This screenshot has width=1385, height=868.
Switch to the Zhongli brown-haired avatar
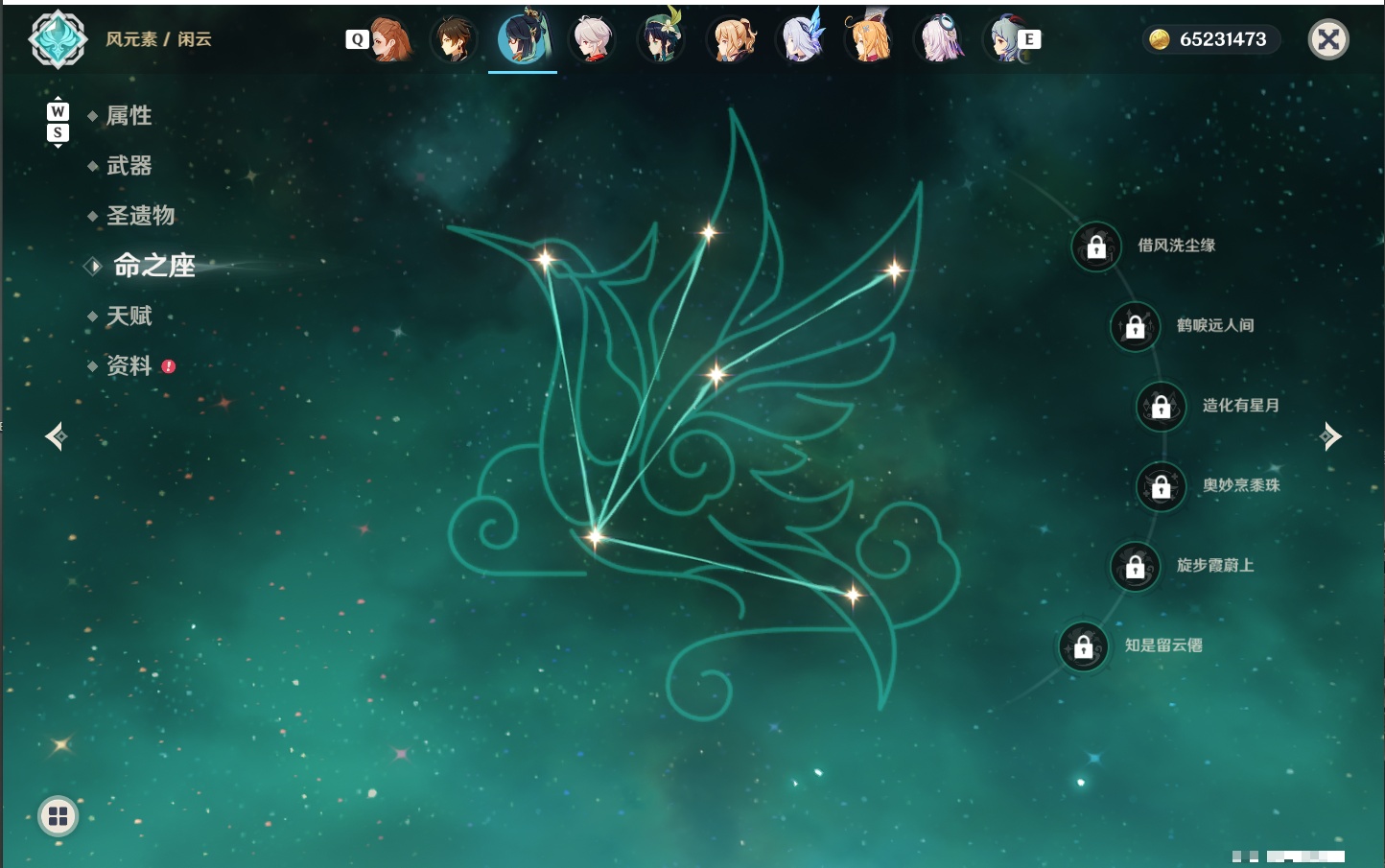point(454,39)
